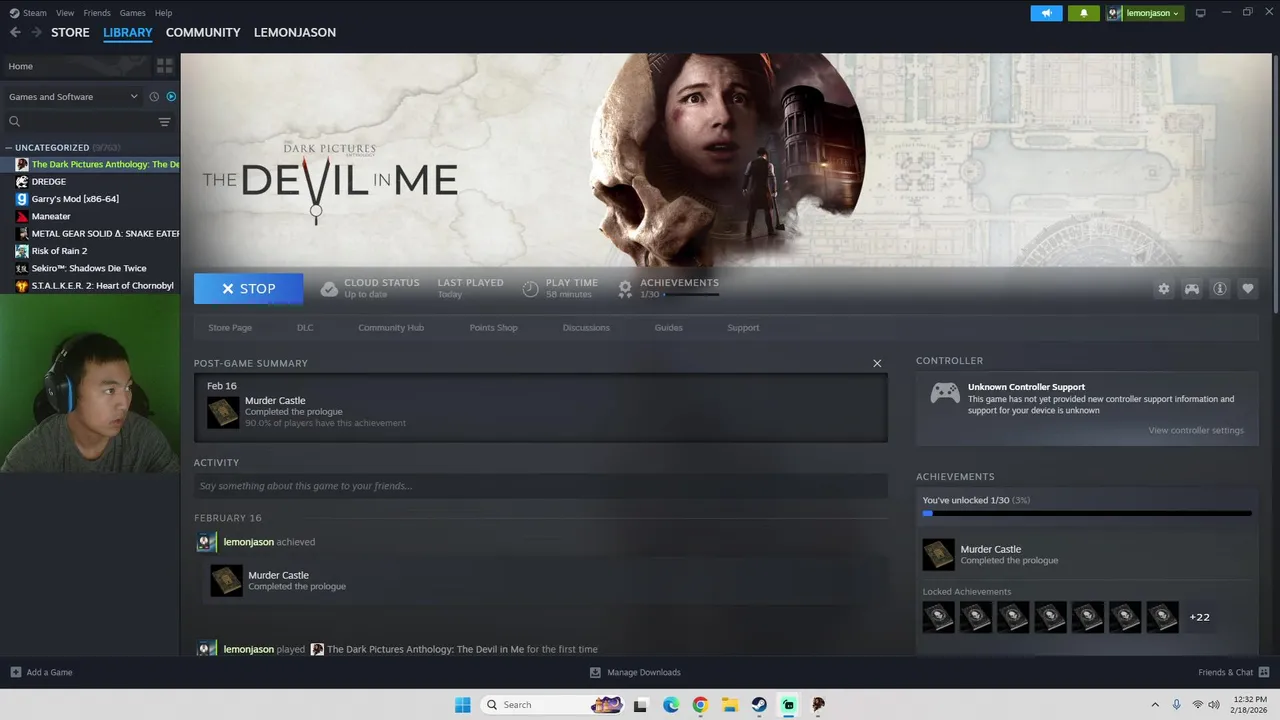Click the Home button in sidebar
Viewport: 1280px width, 720px height.
76,66
